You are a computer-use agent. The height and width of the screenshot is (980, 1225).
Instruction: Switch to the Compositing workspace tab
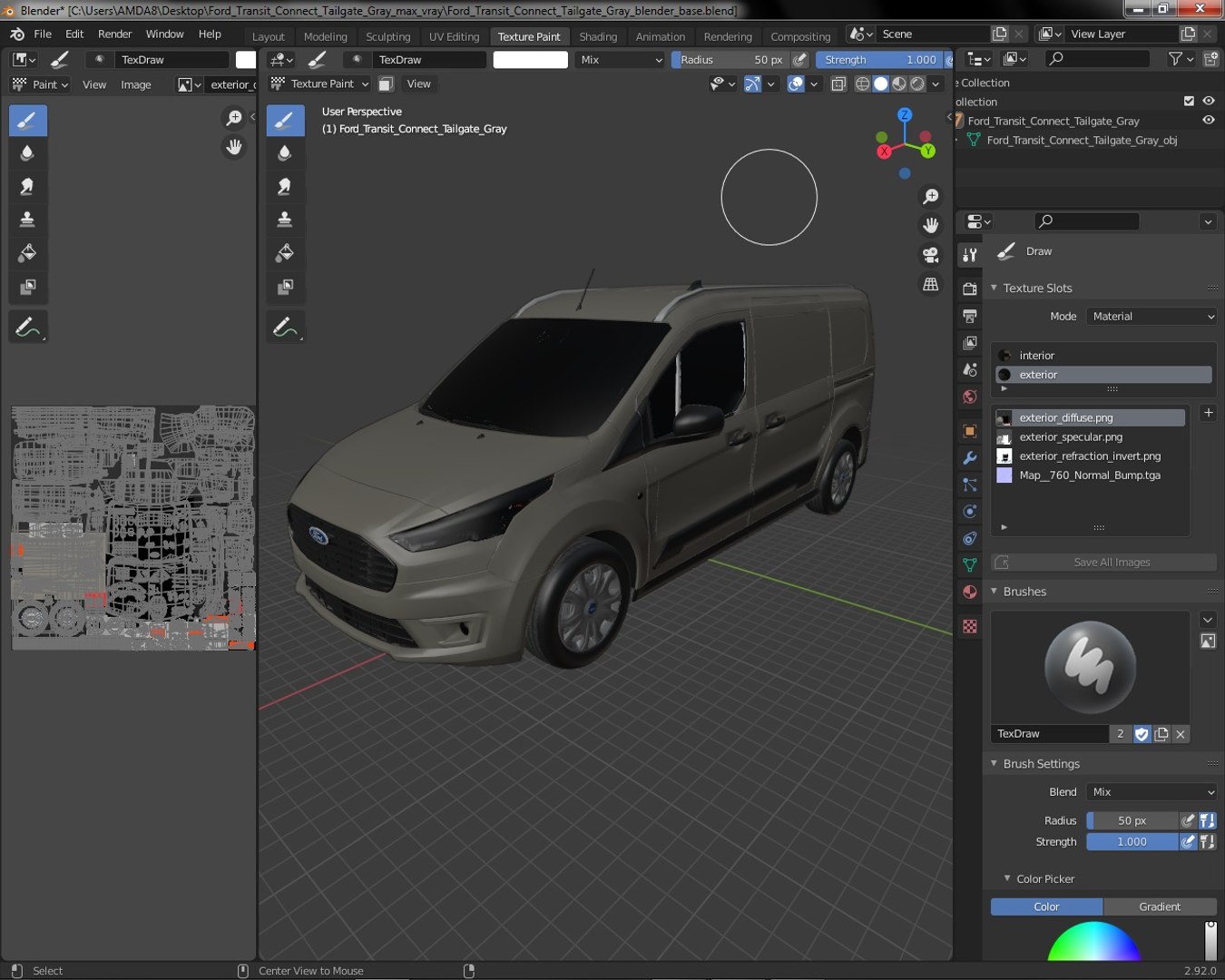click(800, 36)
